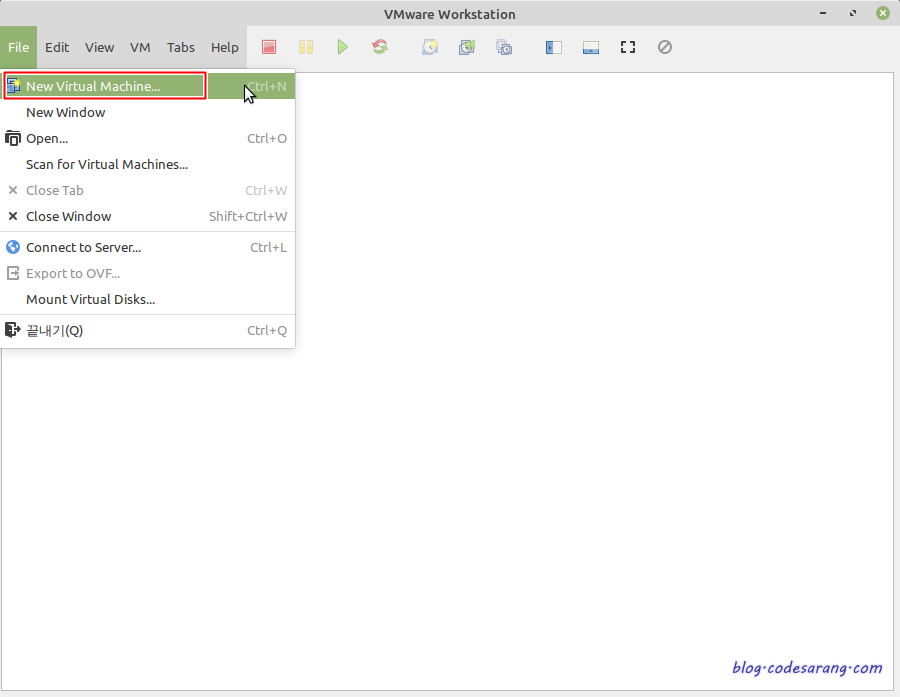Choose Close Window menu entry
Image resolution: width=900 pixels, height=697 pixels.
coord(148,216)
